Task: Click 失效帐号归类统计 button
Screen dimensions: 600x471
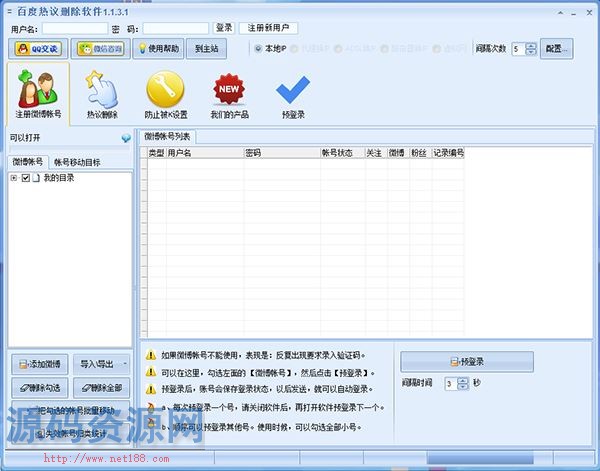Action: tap(71, 434)
